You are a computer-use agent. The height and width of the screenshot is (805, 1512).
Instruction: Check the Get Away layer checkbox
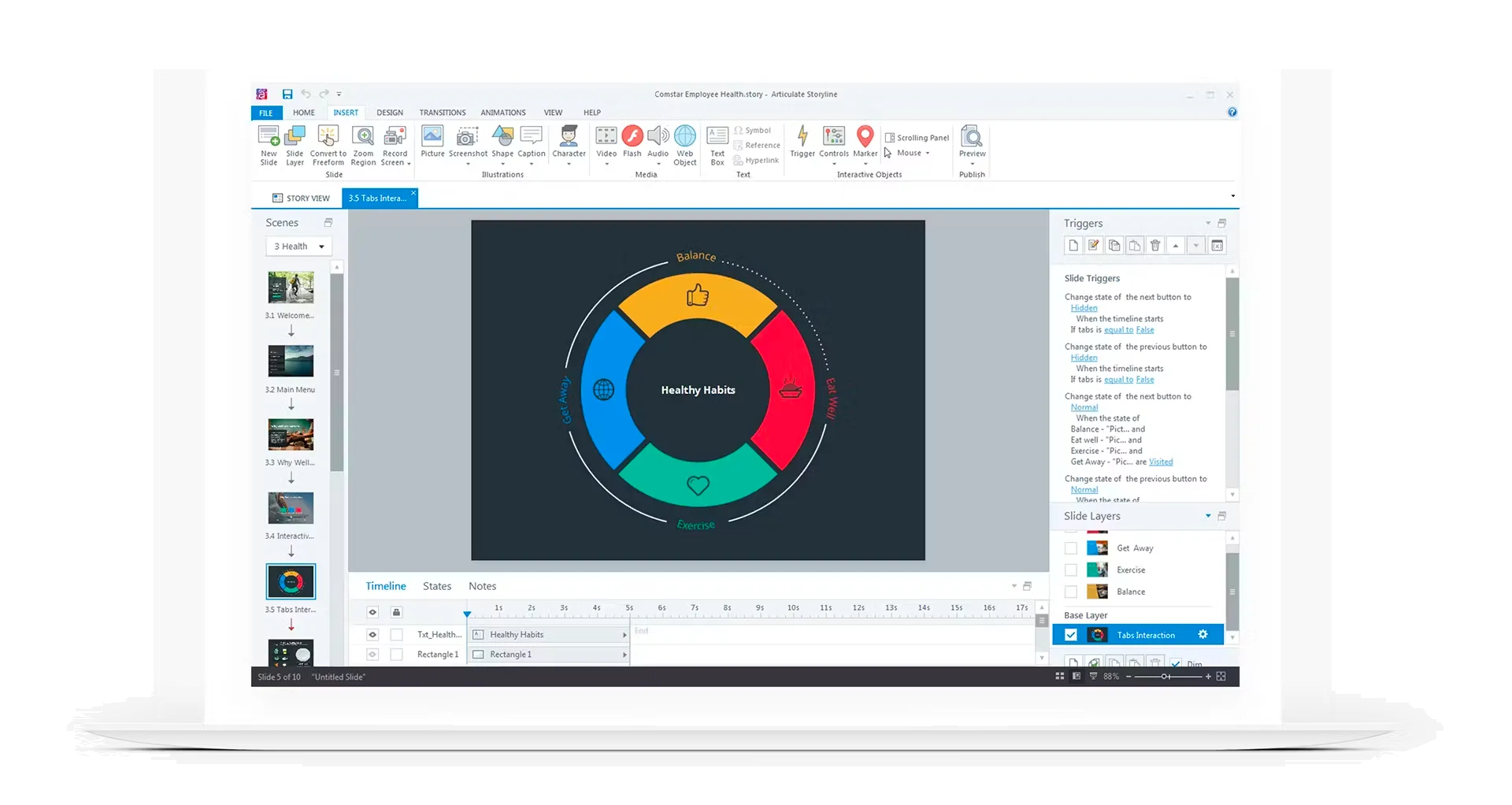point(1071,548)
